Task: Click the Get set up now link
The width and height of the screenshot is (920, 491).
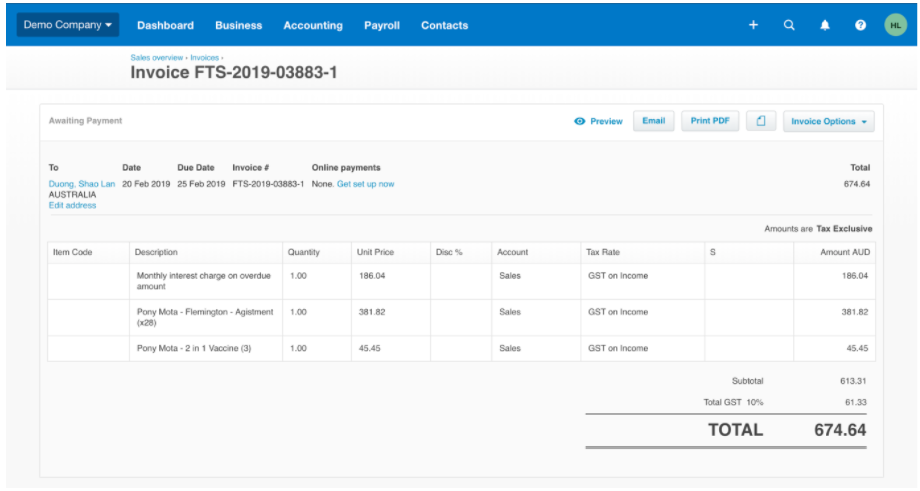Action: (365, 184)
